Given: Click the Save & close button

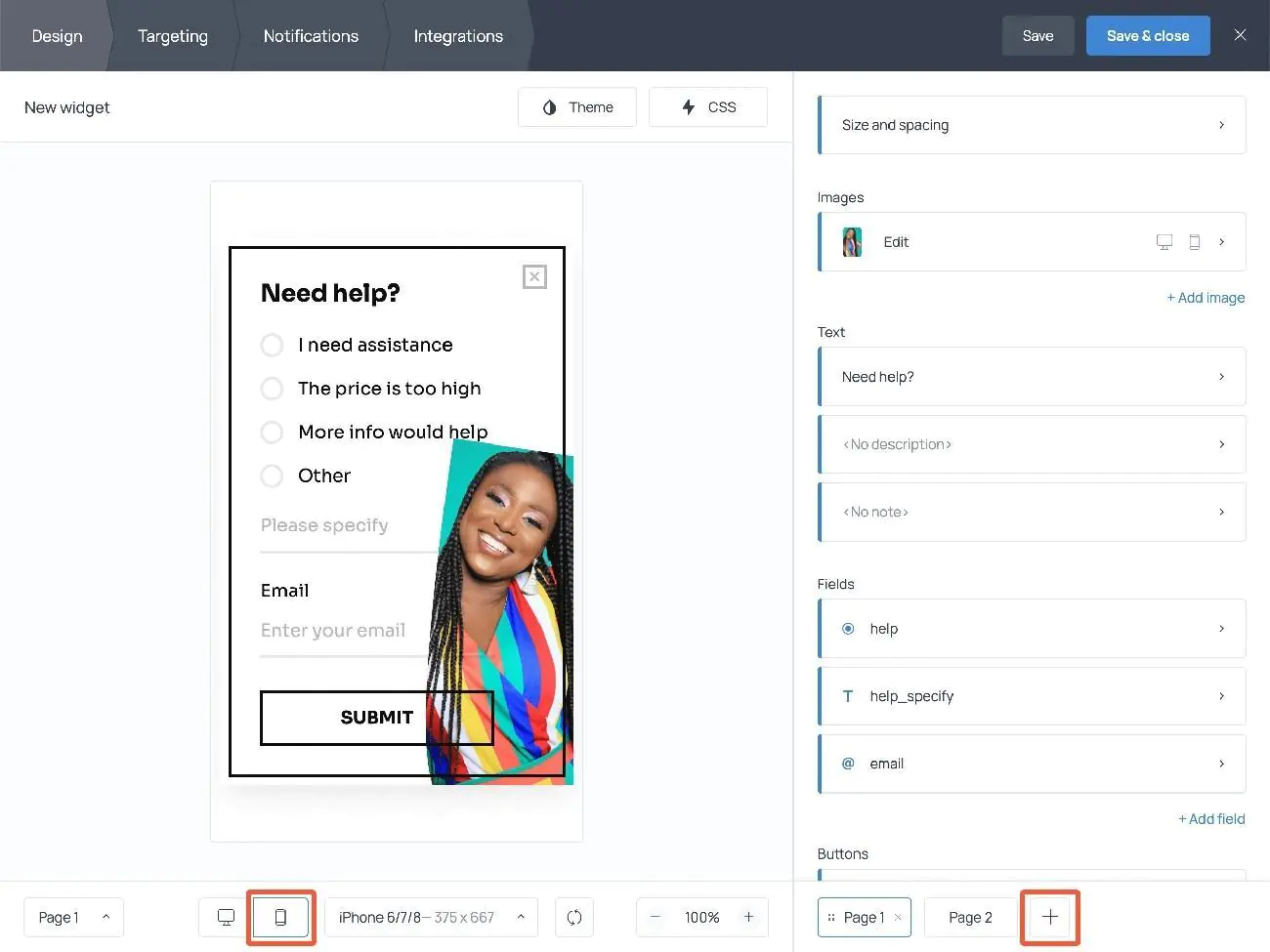Looking at the screenshot, I should click(1148, 35).
